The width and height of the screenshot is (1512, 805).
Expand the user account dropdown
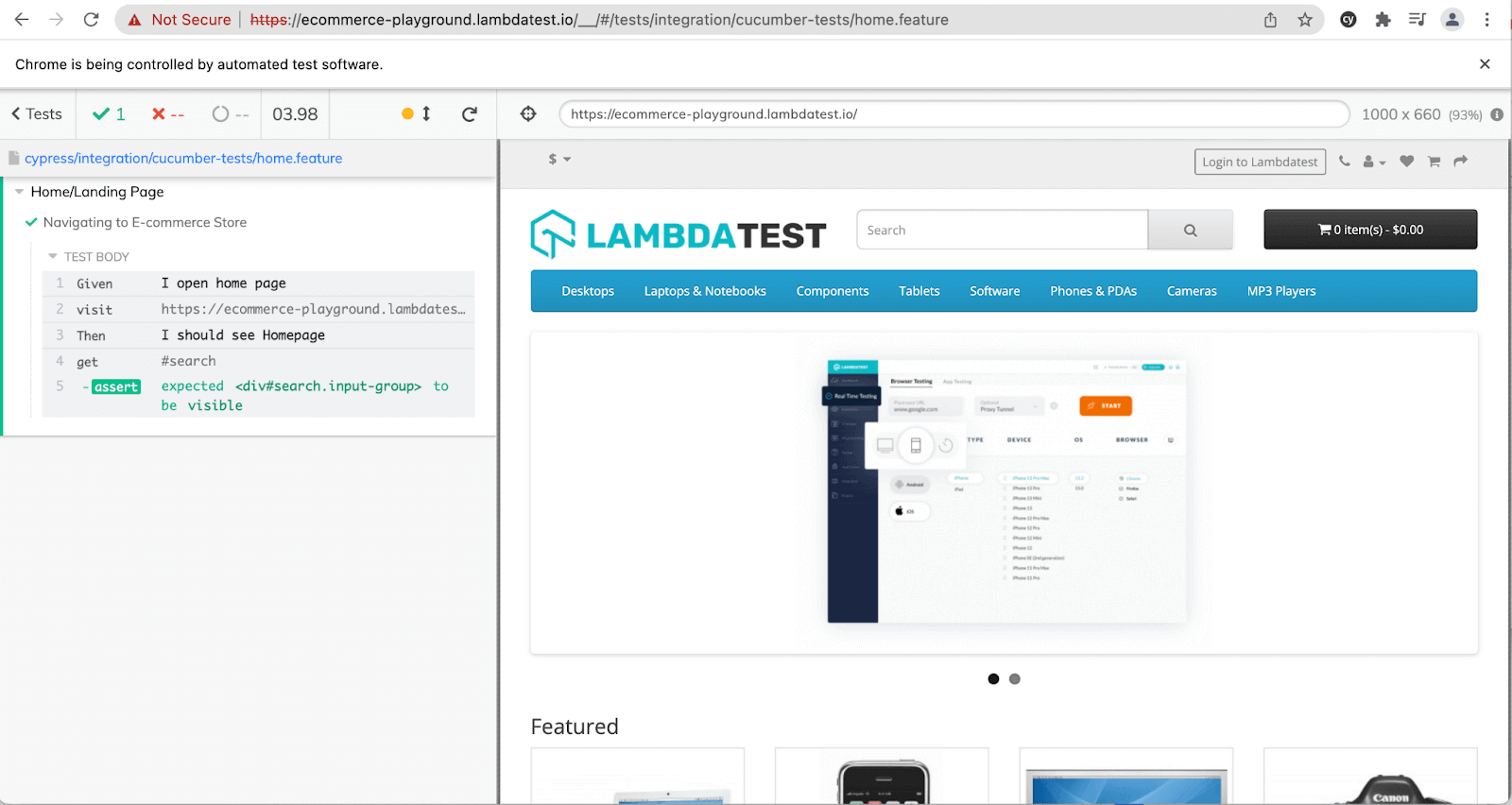(1373, 162)
